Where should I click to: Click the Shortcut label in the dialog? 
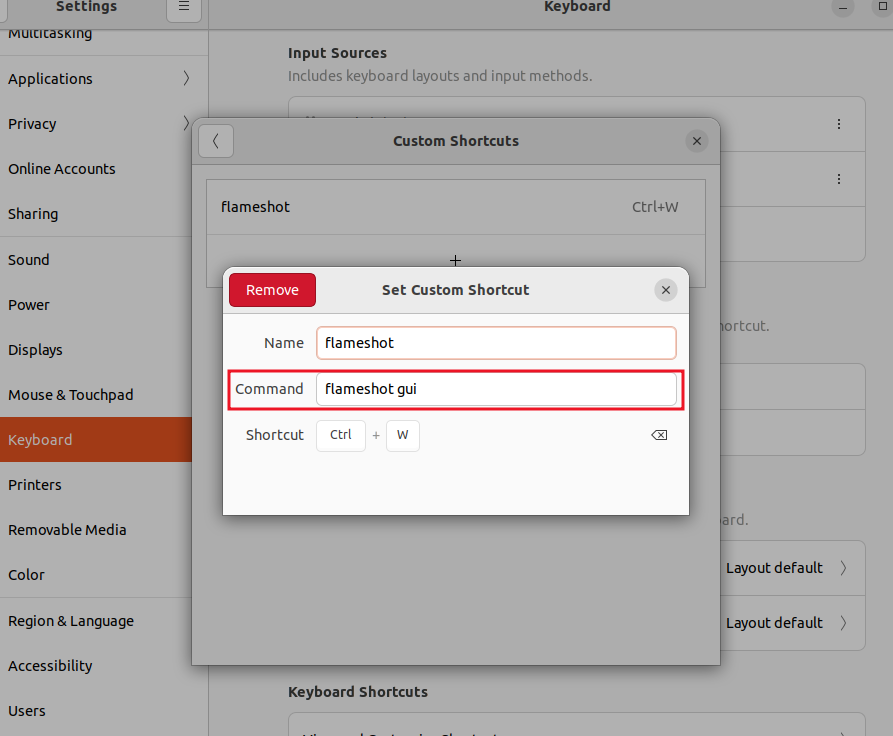click(x=275, y=435)
